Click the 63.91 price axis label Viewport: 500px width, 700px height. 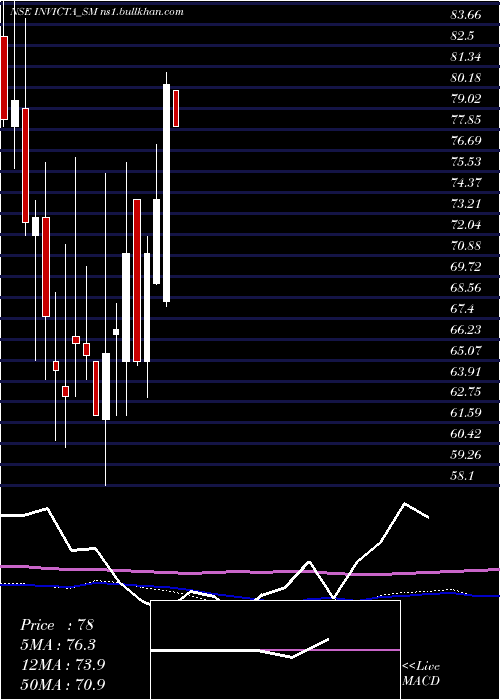tap(466, 371)
